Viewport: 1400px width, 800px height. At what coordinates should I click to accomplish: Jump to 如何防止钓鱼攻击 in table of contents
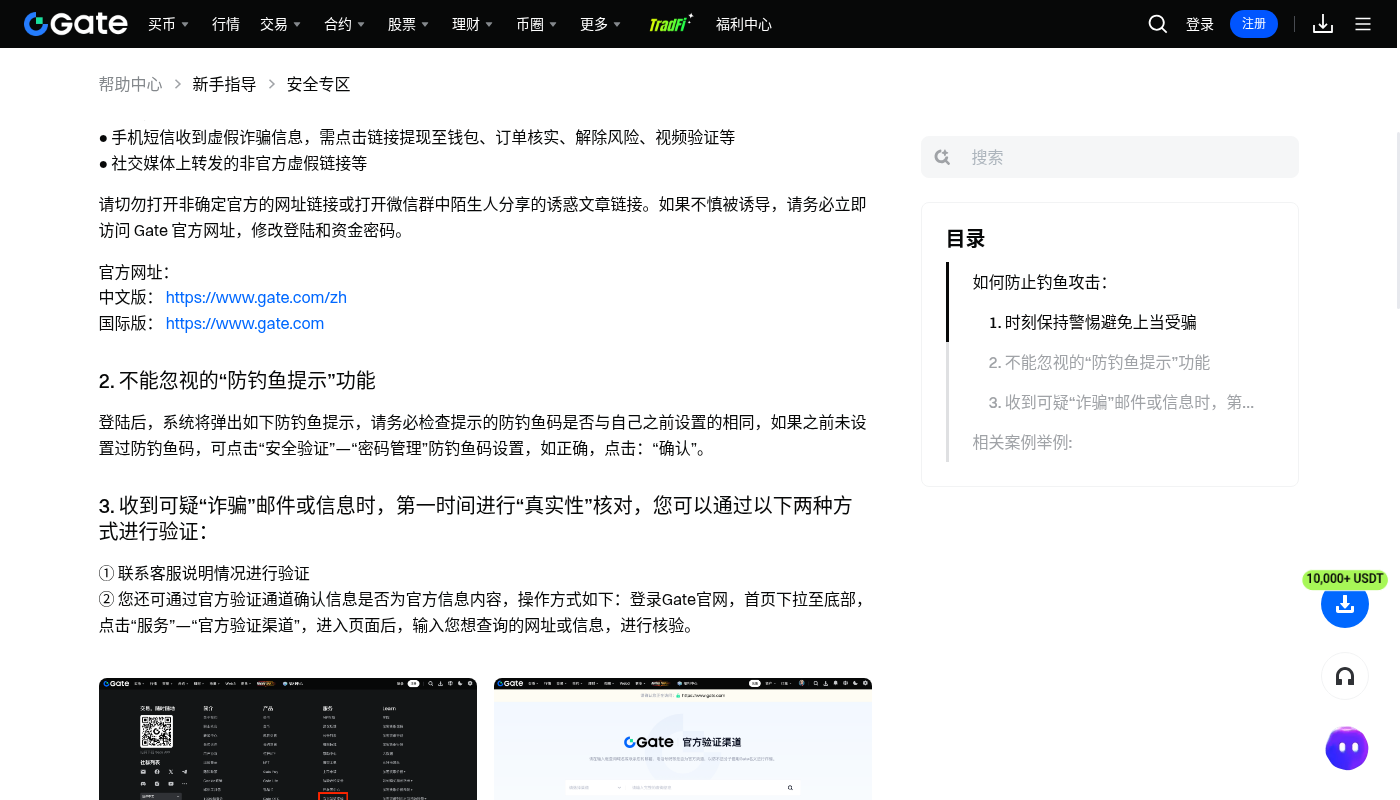1040,282
